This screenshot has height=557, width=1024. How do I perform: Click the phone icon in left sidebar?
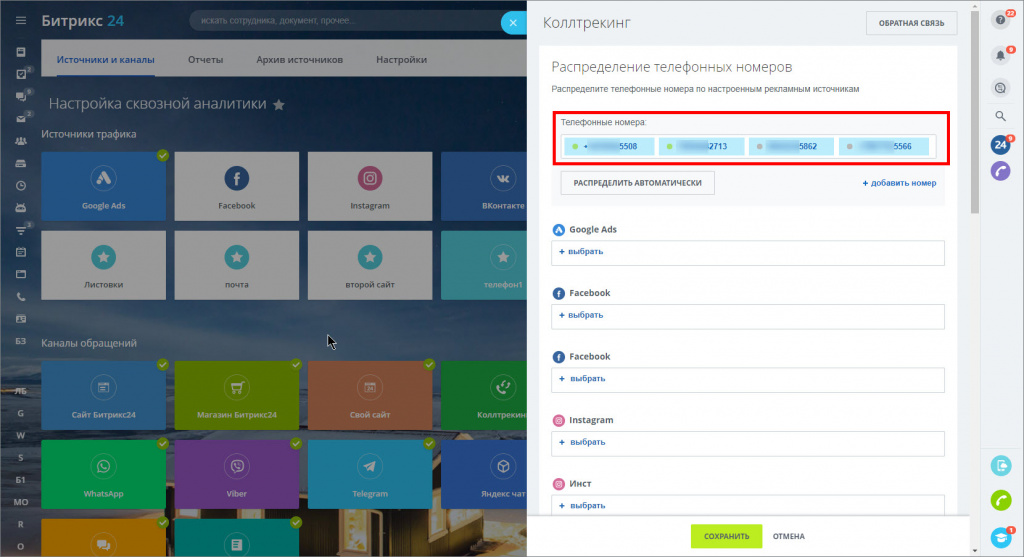point(21,296)
